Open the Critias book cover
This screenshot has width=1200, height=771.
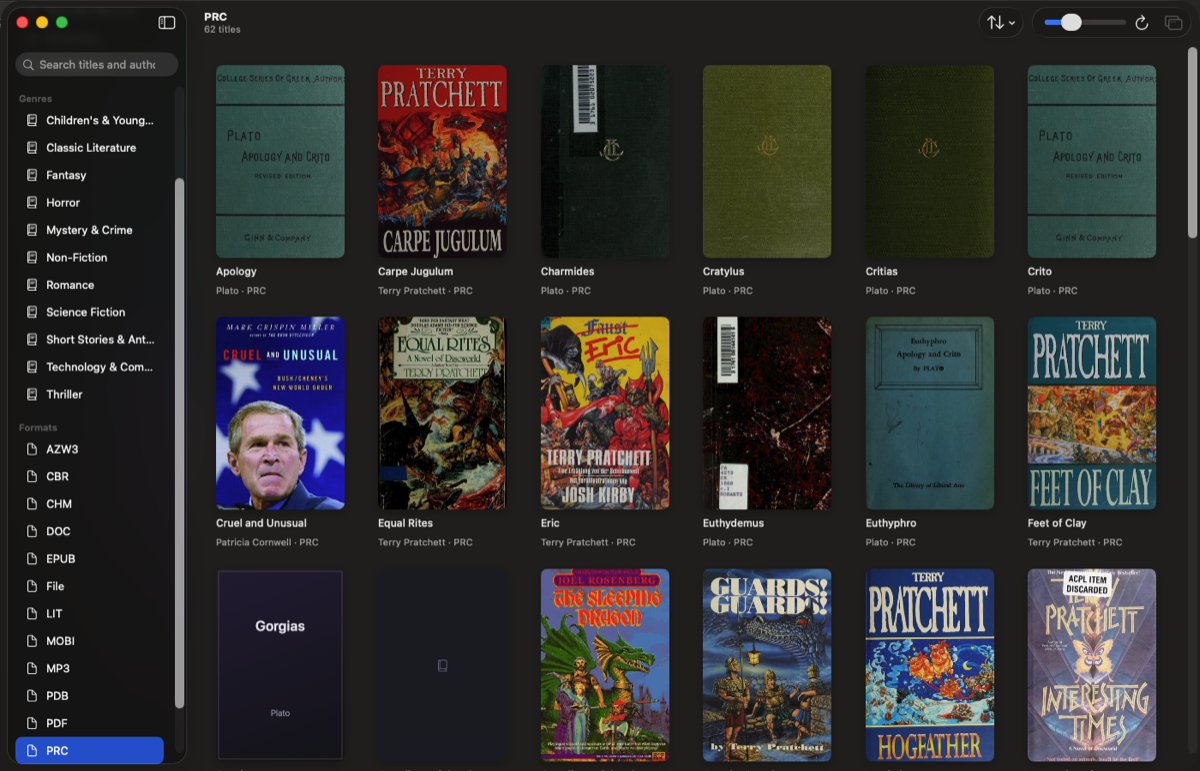coord(930,162)
